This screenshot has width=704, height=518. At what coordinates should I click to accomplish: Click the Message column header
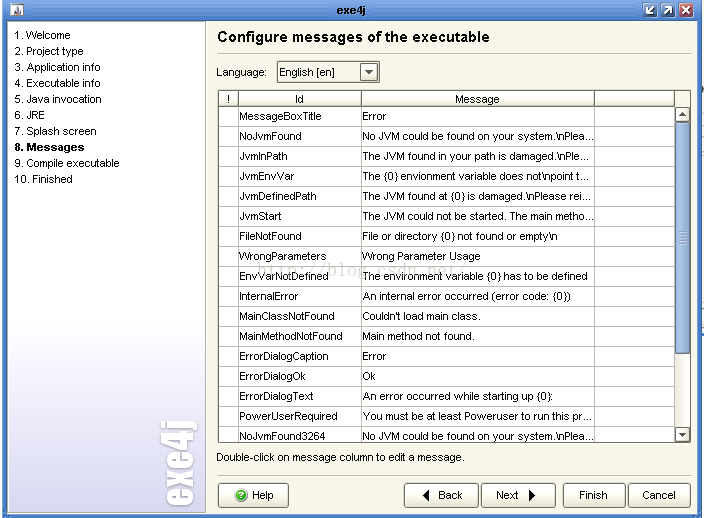pyautogui.click(x=478, y=99)
